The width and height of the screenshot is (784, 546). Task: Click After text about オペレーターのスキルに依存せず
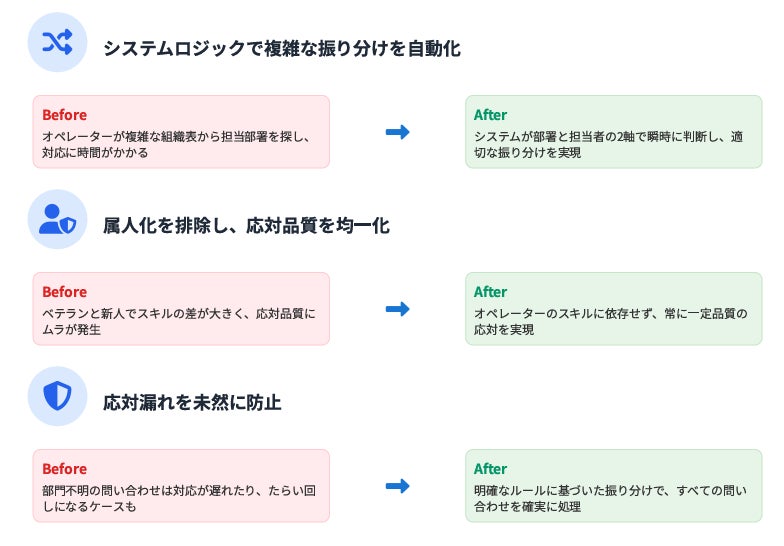610,322
